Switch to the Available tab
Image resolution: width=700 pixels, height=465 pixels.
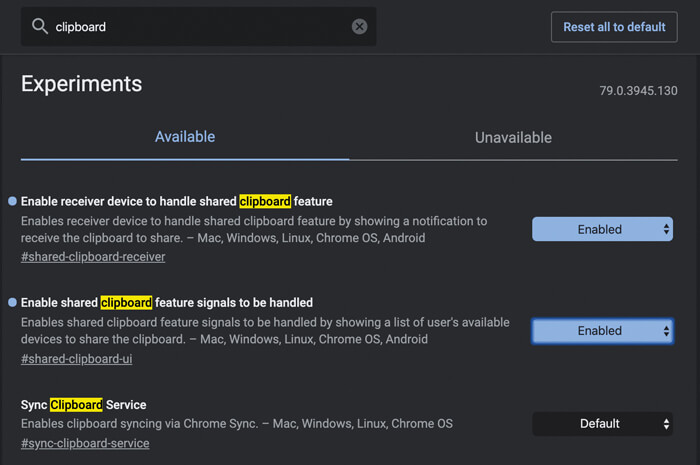click(x=185, y=137)
